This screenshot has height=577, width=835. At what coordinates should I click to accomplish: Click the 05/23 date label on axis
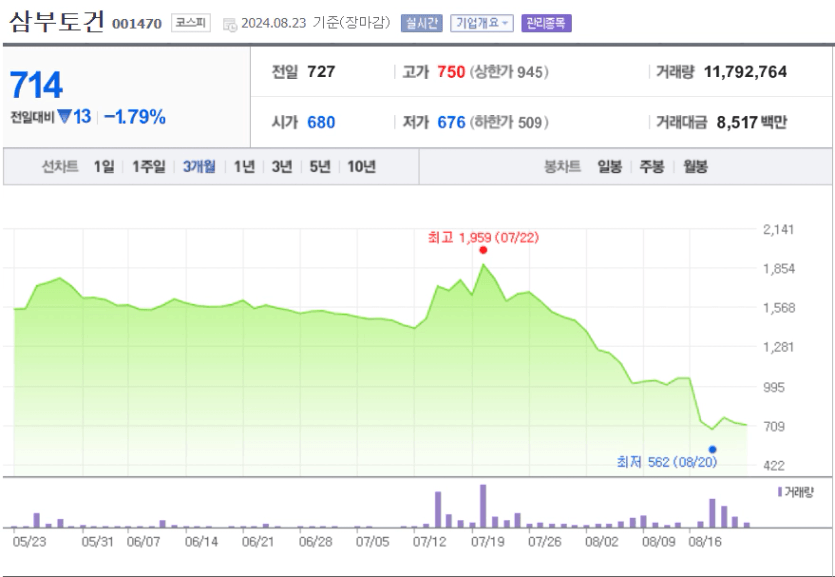point(29,542)
